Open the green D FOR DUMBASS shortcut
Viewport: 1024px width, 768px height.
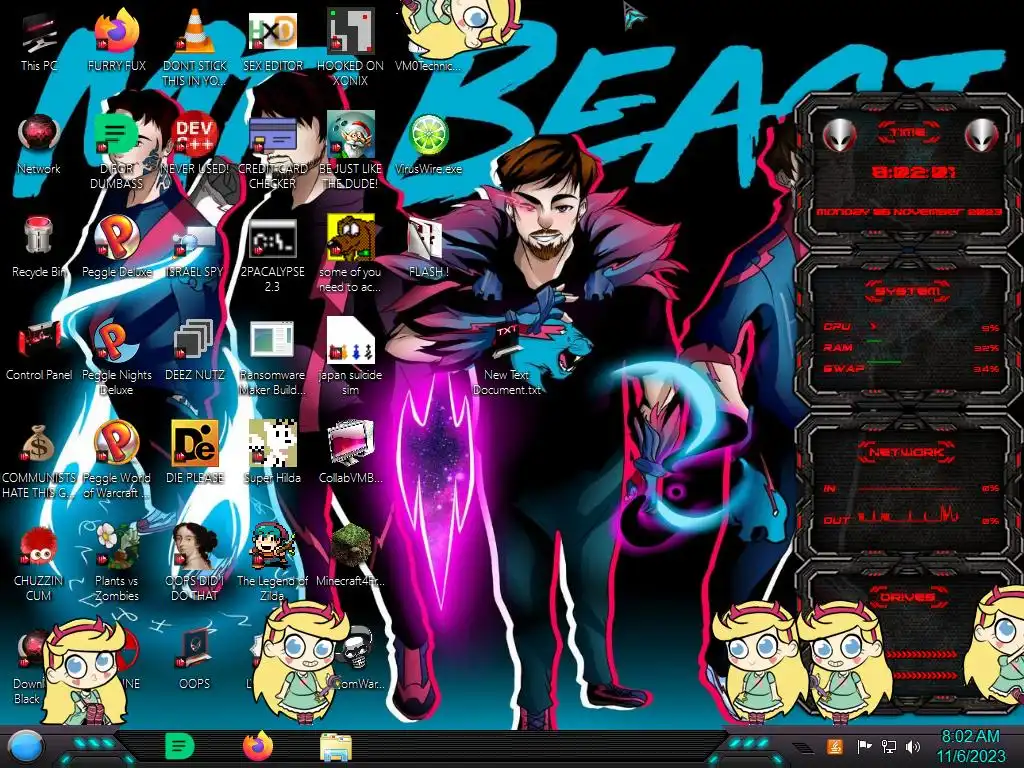(x=117, y=152)
